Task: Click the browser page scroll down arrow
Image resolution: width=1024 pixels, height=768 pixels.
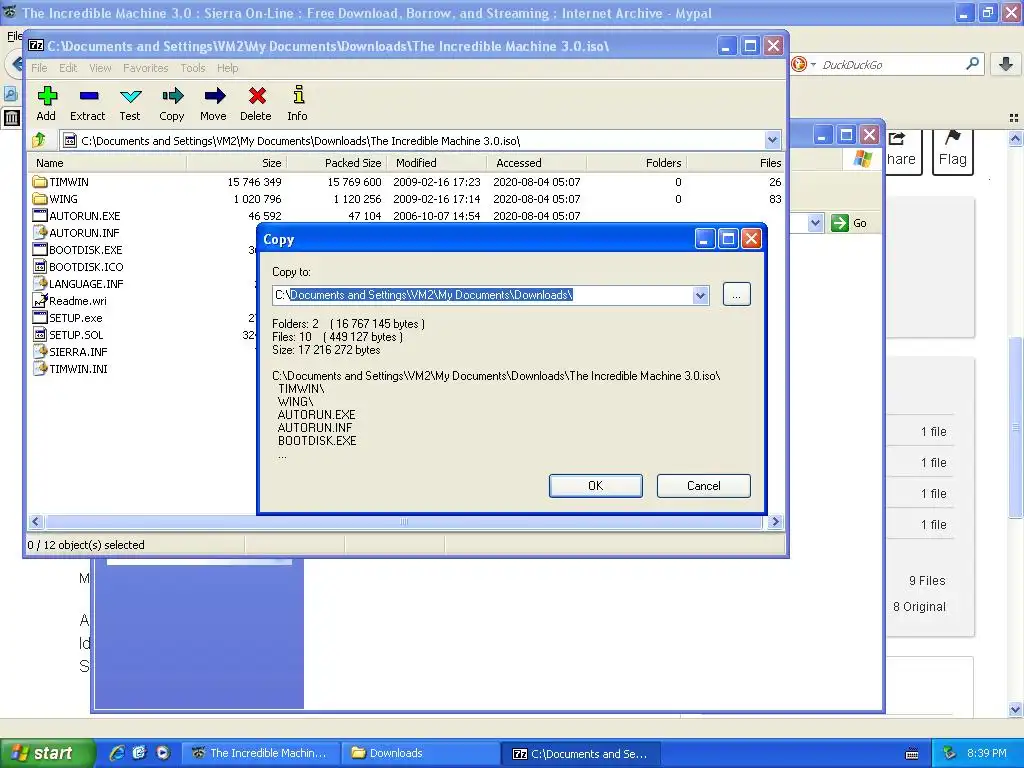Action: pyautogui.click(x=1016, y=709)
